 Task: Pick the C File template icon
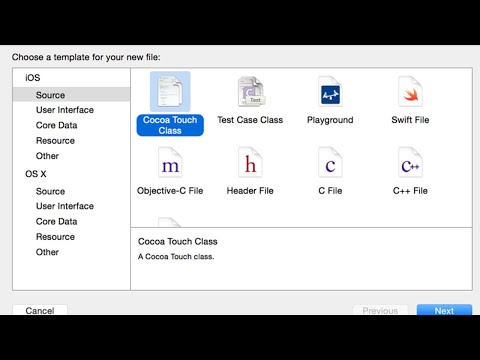330,162
